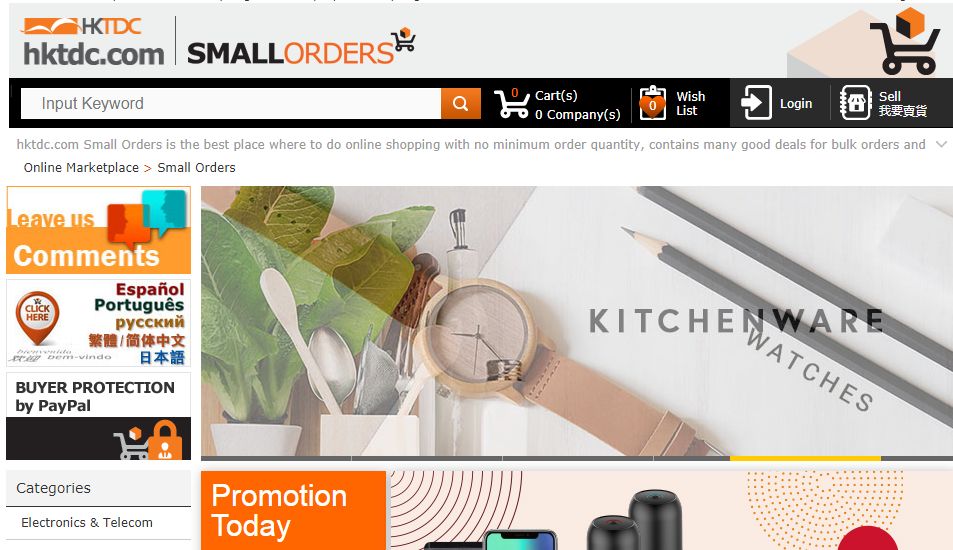Select the Electronics & Telecom category
The image size is (953, 550).
click(87, 523)
